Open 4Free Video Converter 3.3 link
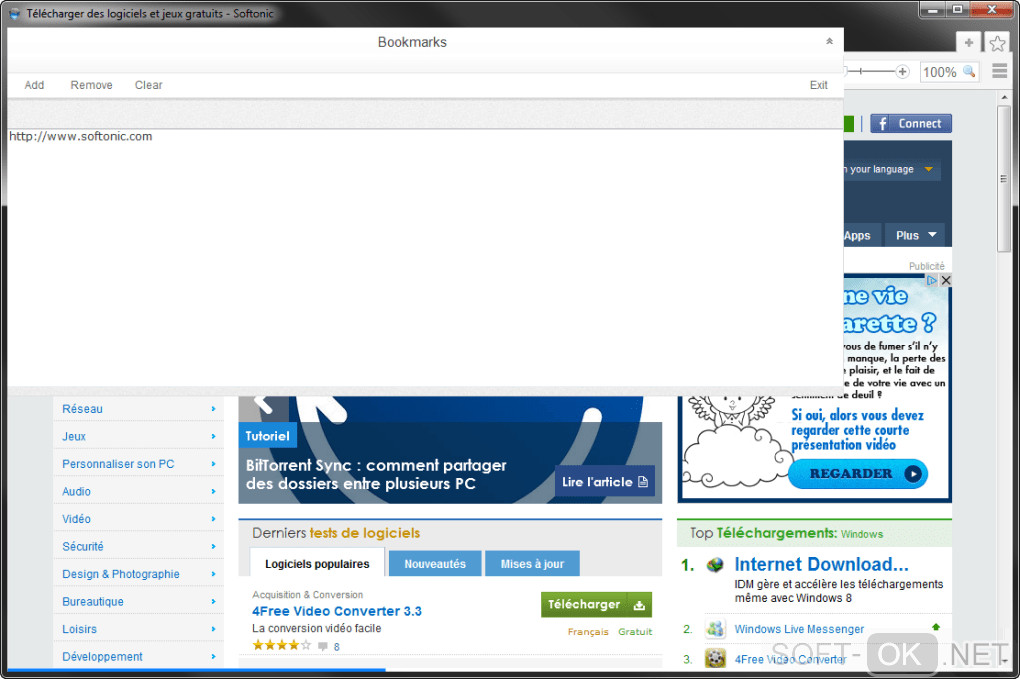 coord(337,611)
